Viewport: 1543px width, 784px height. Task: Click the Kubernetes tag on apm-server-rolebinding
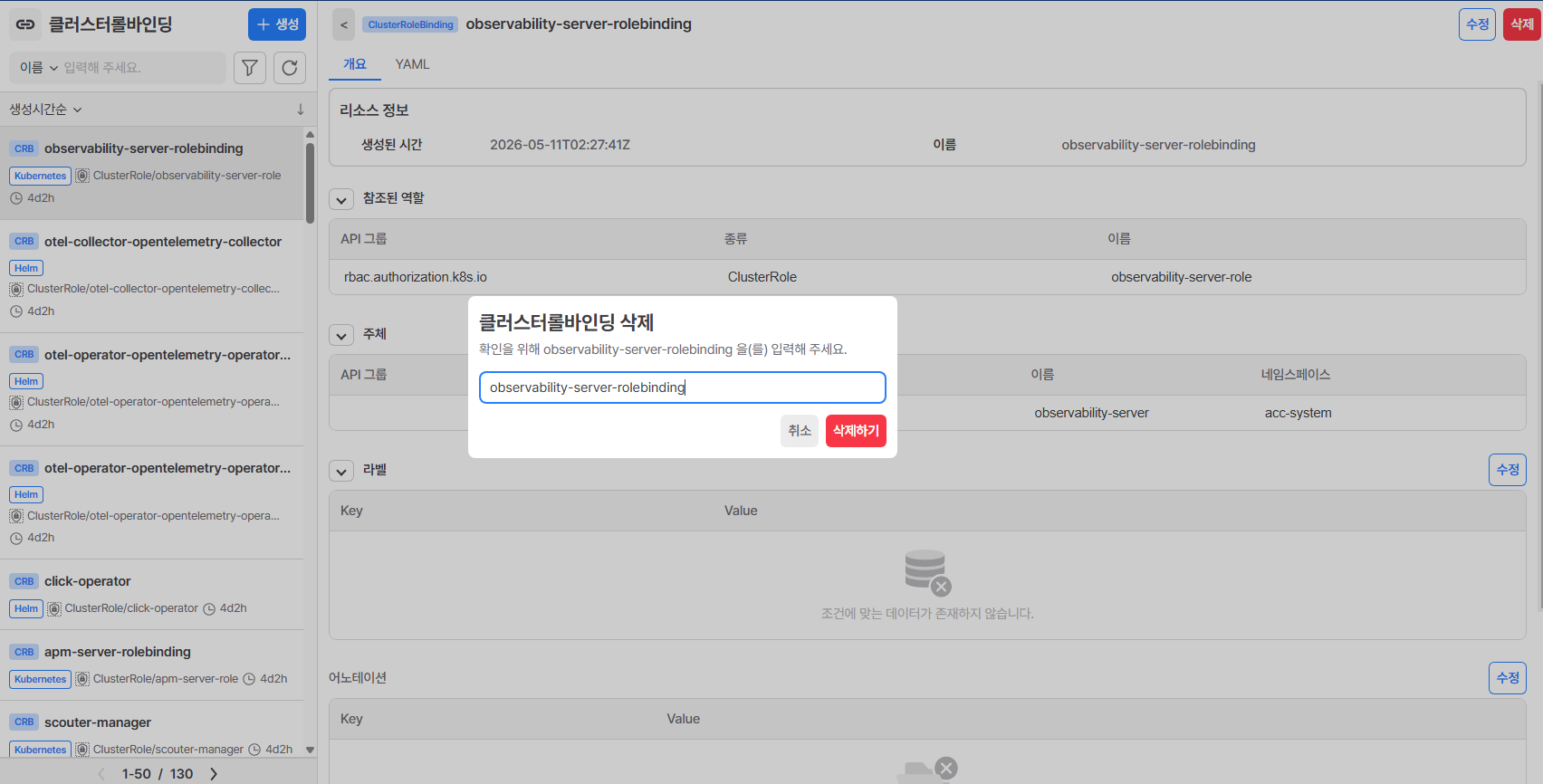pyautogui.click(x=41, y=679)
